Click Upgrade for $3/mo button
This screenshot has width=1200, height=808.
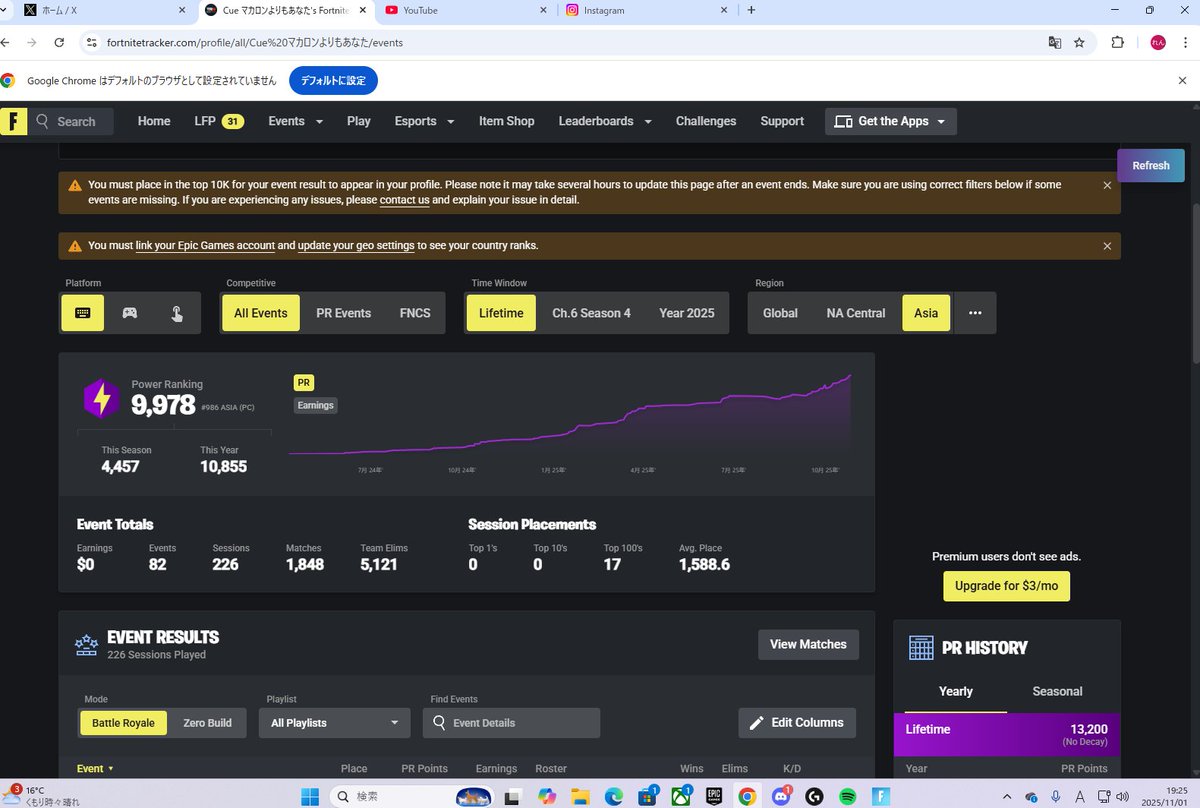click(x=1006, y=586)
